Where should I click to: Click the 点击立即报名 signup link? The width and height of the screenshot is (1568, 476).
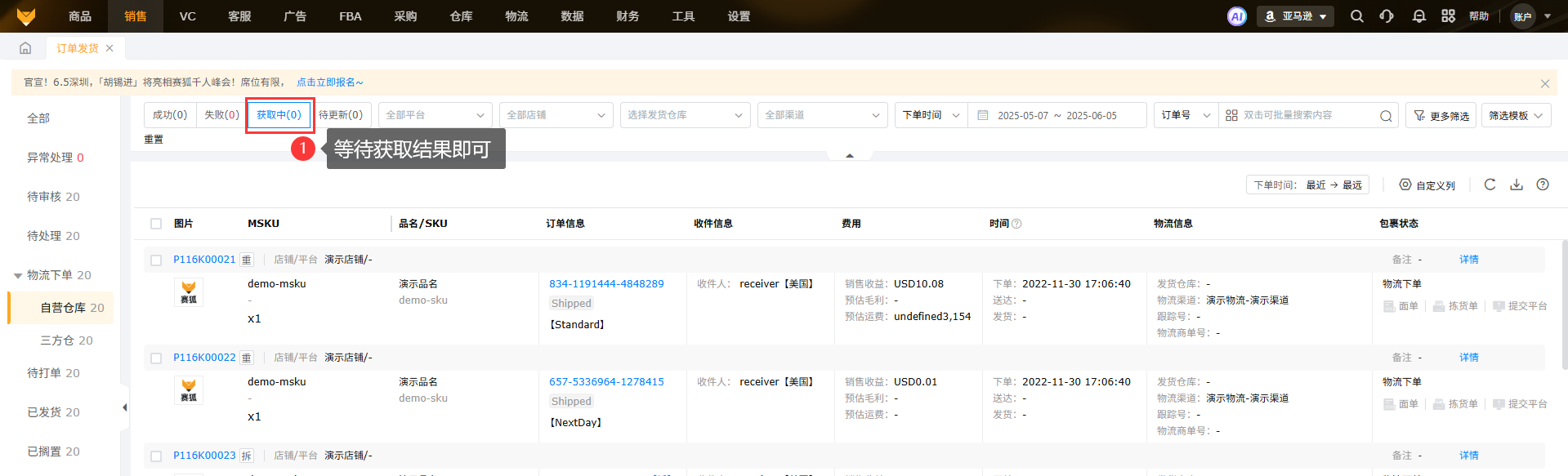coord(329,82)
